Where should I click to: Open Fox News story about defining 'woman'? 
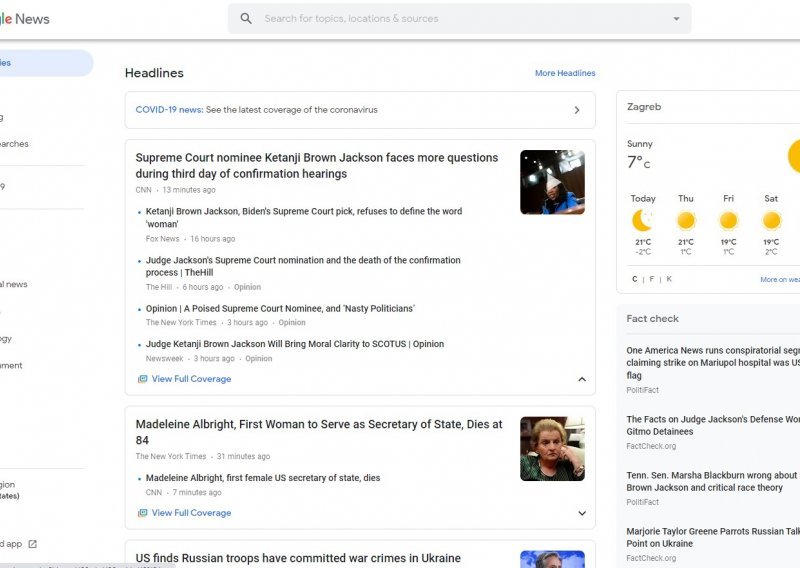(304, 217)
